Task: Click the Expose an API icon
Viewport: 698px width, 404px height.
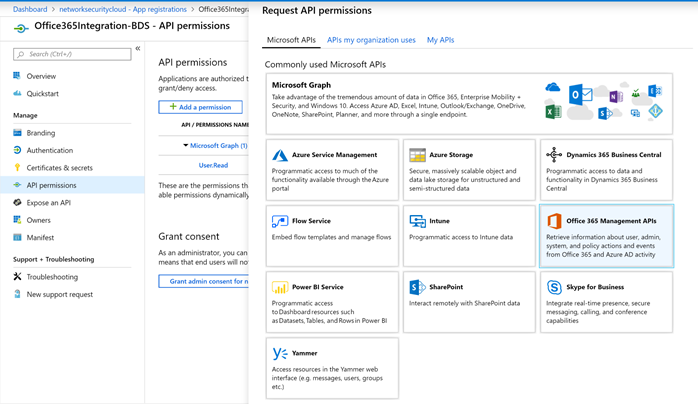Action: [17, 202]
